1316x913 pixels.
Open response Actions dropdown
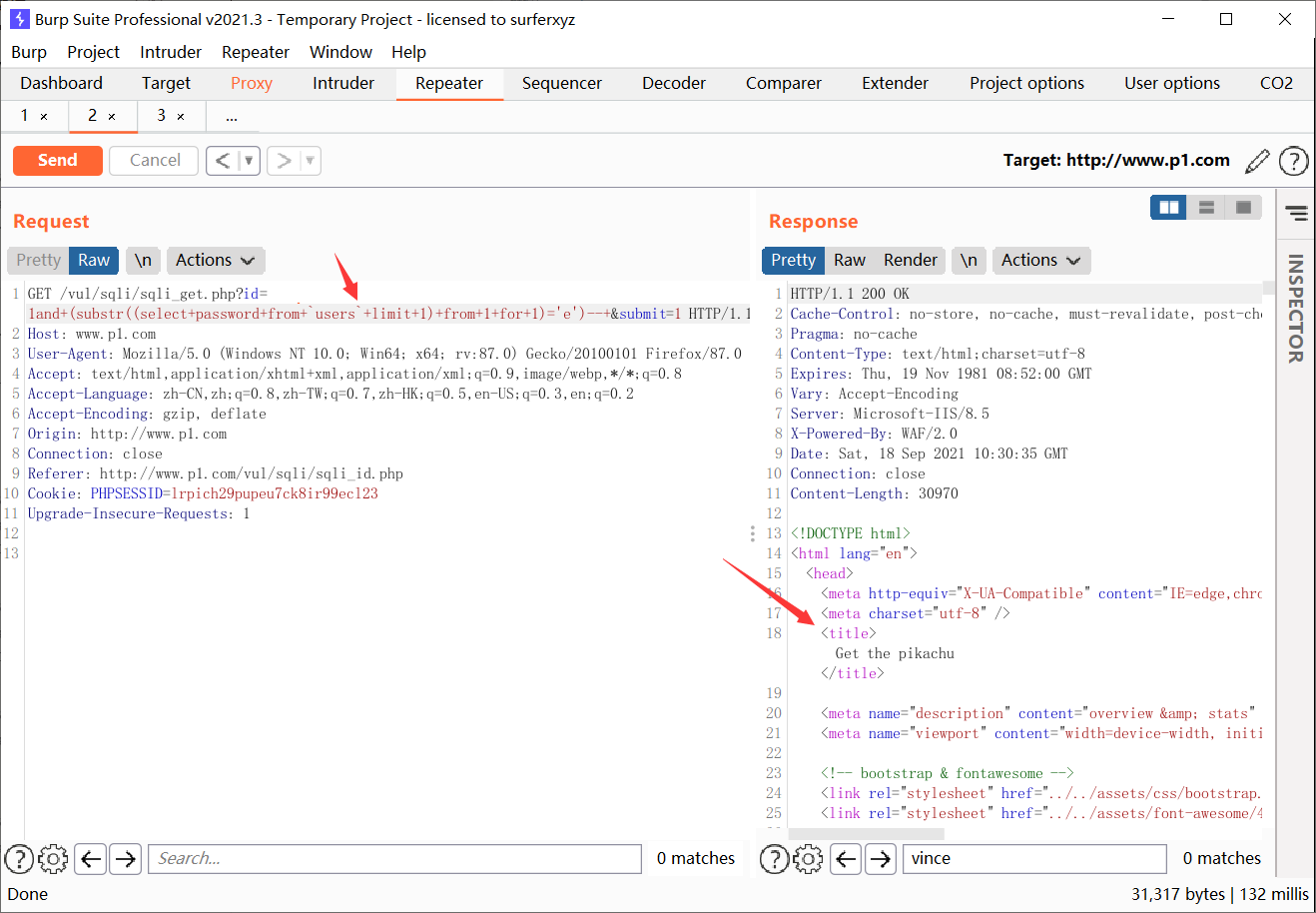click(1040, 261)
